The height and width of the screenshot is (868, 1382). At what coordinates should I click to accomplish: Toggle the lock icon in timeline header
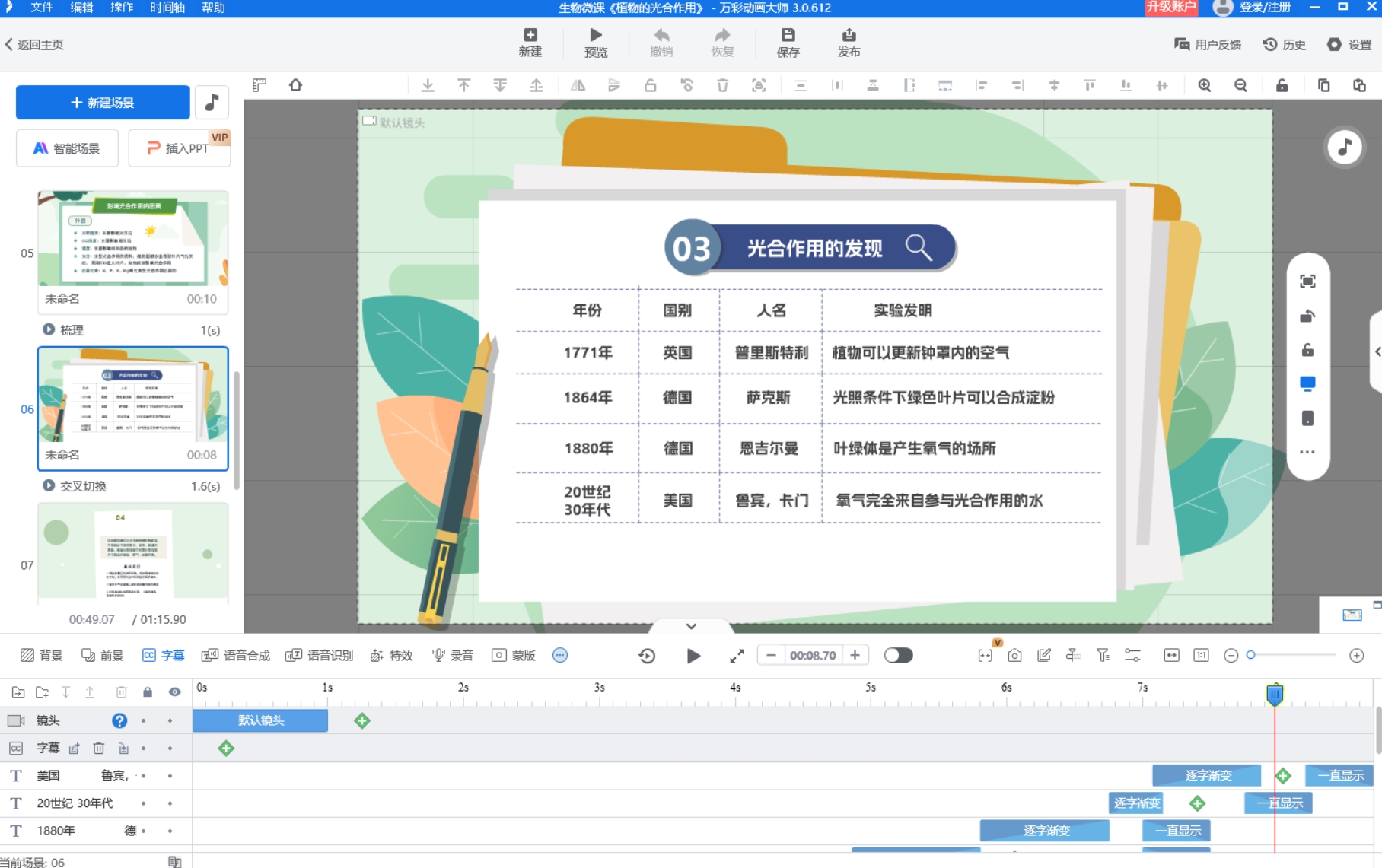(148, 692)
